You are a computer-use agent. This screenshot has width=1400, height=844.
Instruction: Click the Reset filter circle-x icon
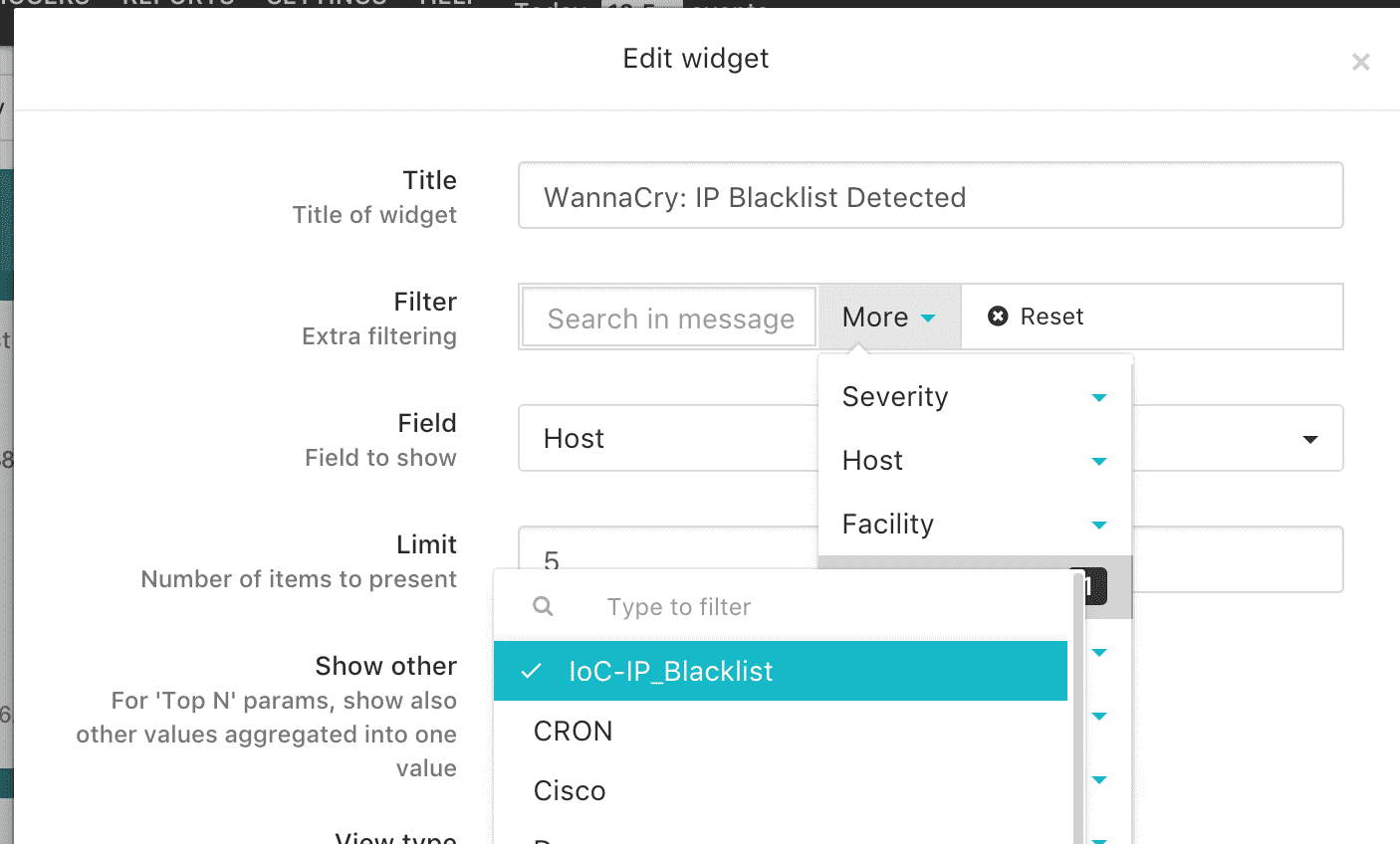(998, 316)
